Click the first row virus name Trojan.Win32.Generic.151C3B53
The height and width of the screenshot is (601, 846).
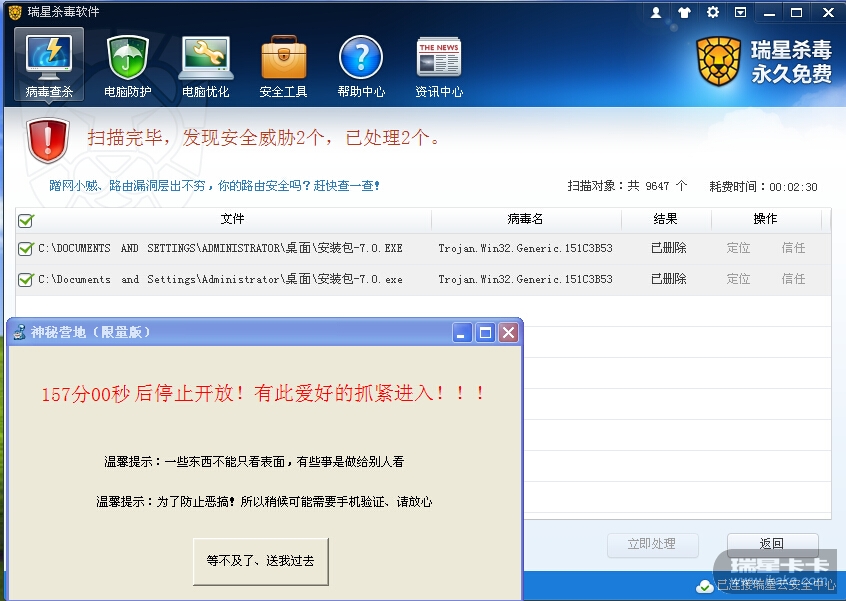point(525,248)
